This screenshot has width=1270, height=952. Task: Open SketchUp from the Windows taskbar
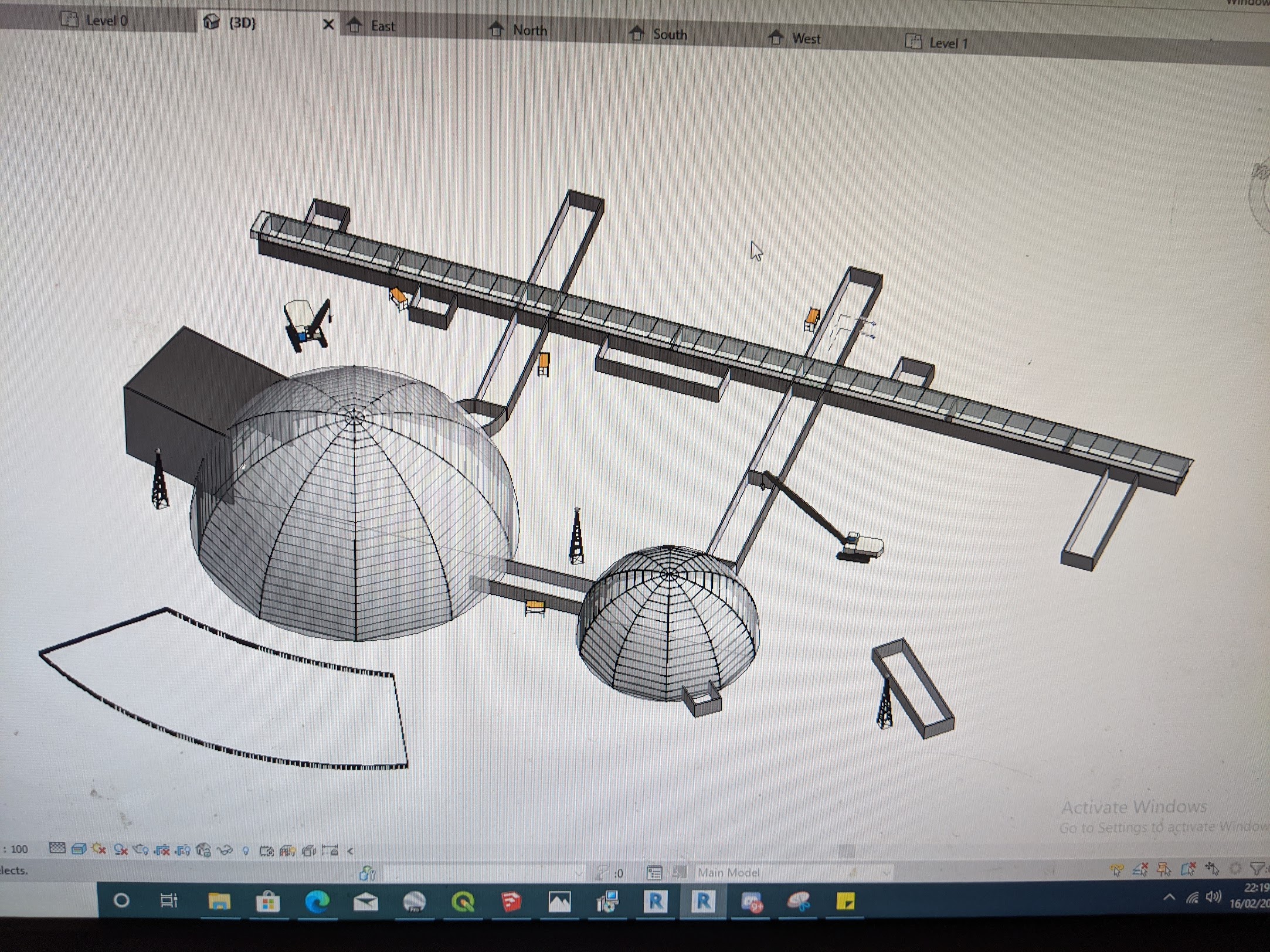(x=511, y=901)
